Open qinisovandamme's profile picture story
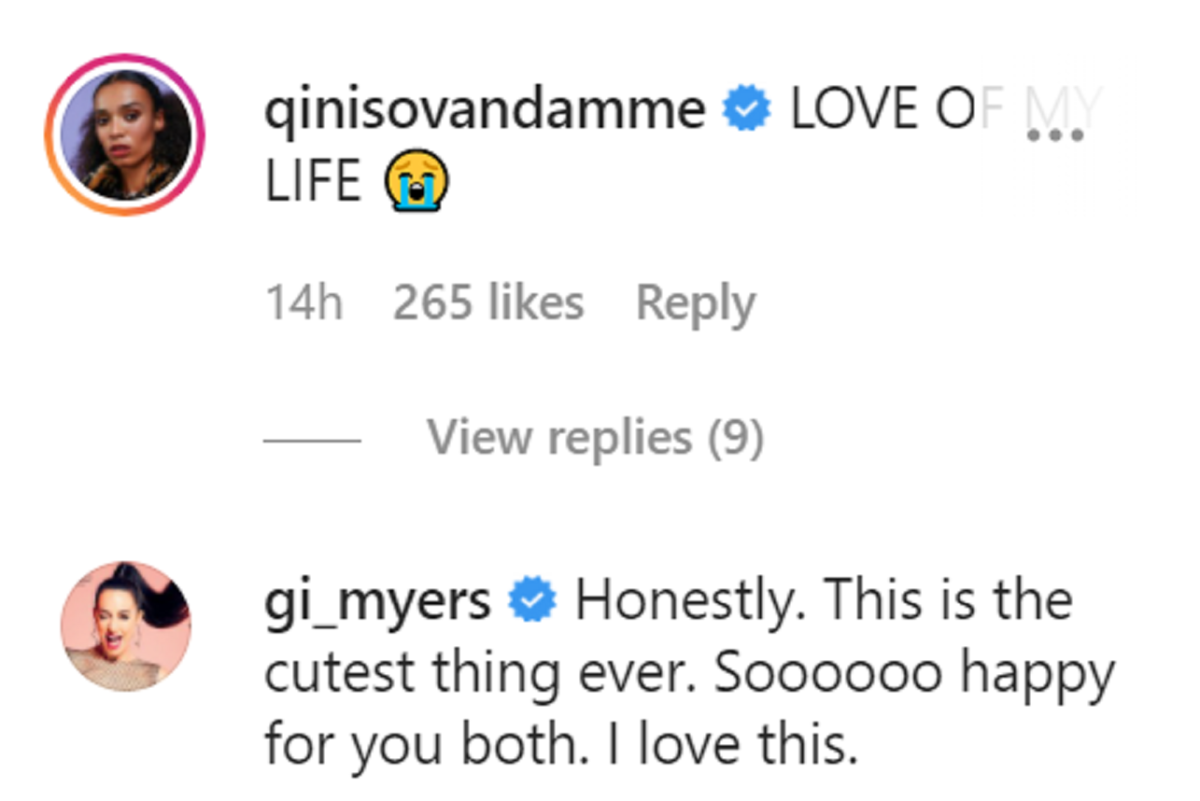Screen dimensions: 1200x801 pyautogui.click(x=124, y=134)
